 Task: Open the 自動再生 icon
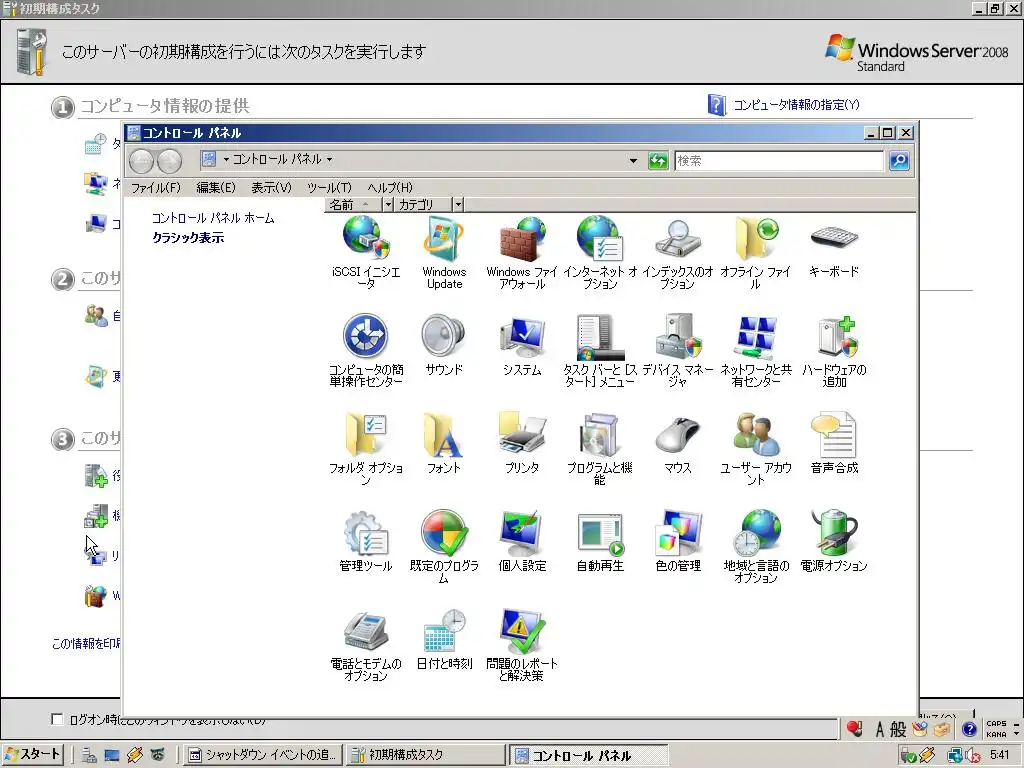600,541
